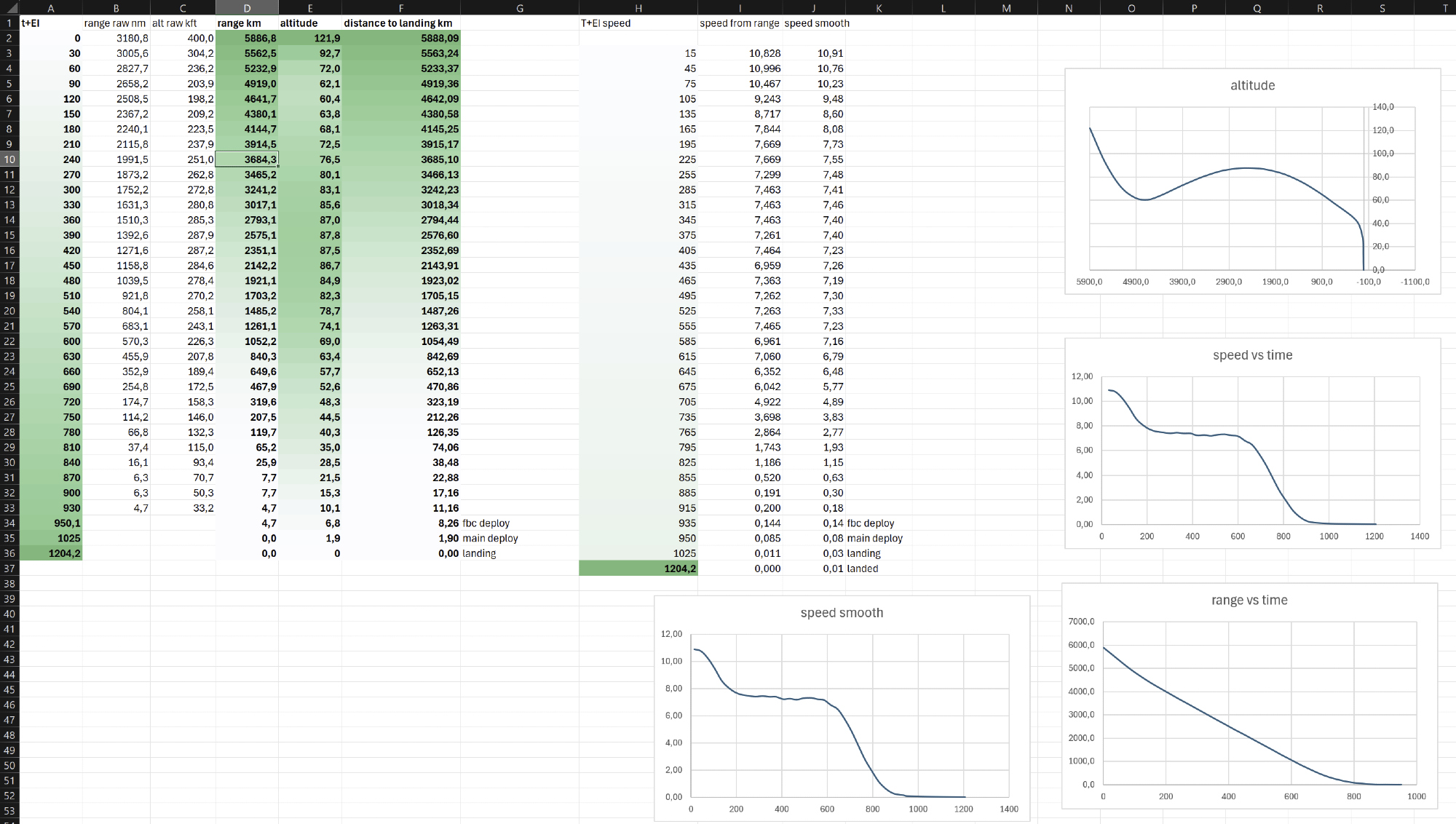Select the 'landed' label cell

click(x=863, y=569)
